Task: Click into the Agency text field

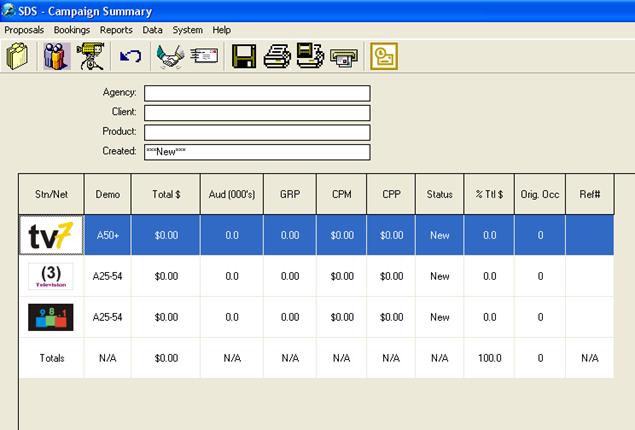Action: [x=257, y=93]
